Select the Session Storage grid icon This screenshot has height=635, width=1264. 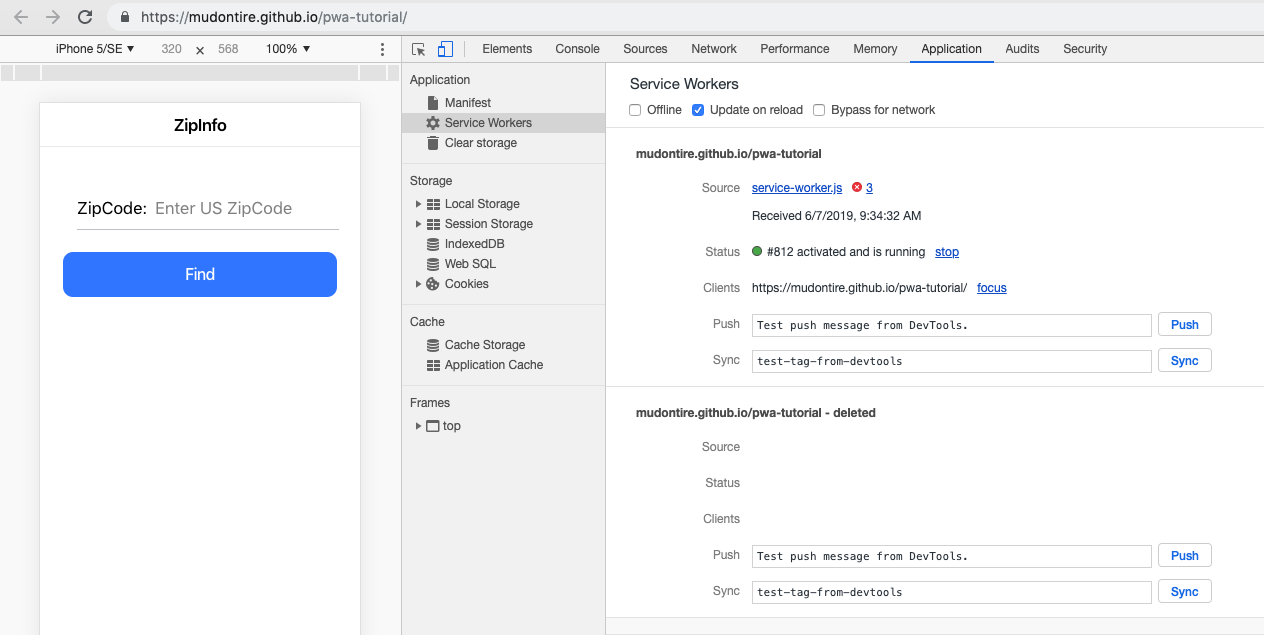coord(433,224)
